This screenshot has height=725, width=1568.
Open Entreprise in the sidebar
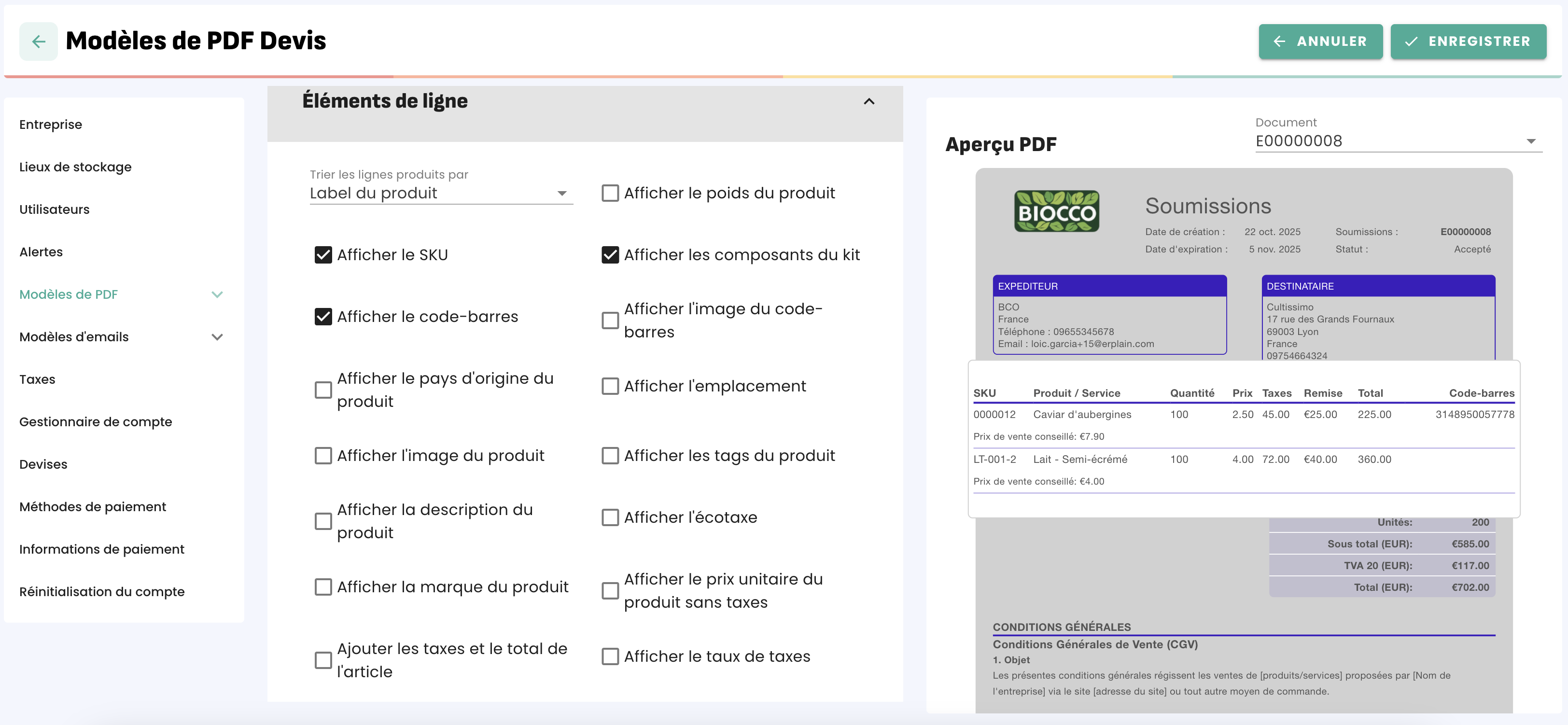(51, 125)
